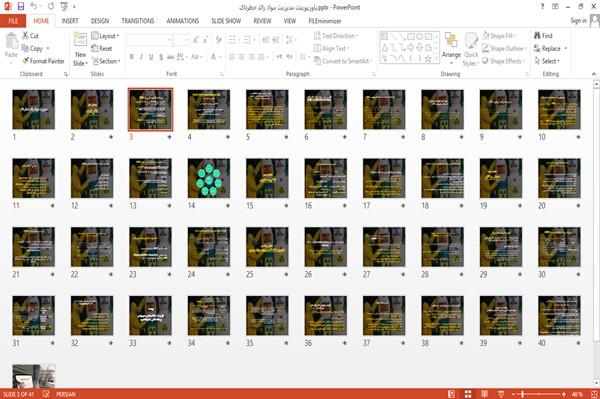
Task: Toggle text Shadow formatting
Action: pos(161,57)
